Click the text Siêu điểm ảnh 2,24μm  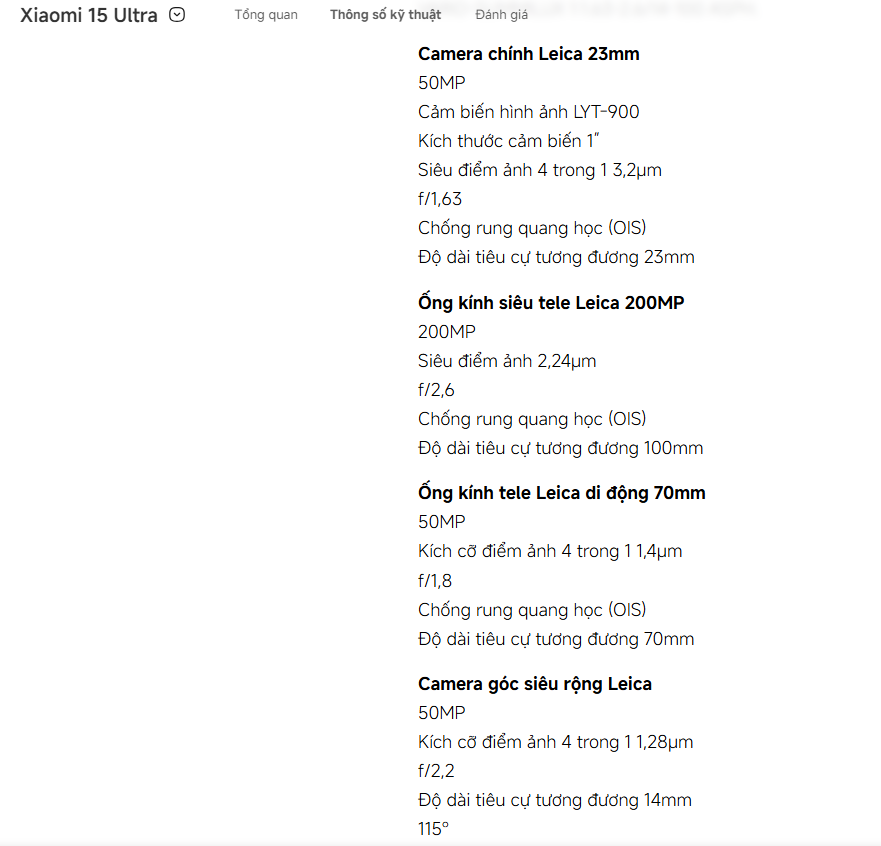[507, 361]
